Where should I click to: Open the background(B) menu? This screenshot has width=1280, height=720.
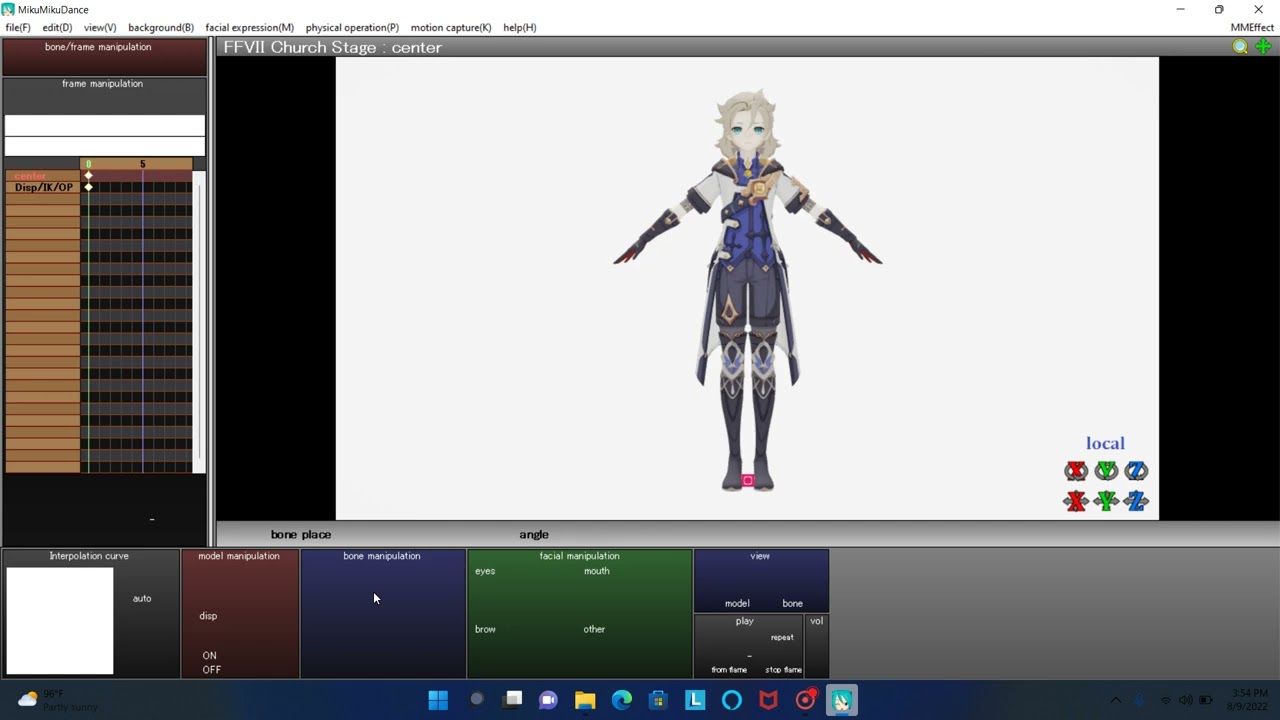point(161,27)
